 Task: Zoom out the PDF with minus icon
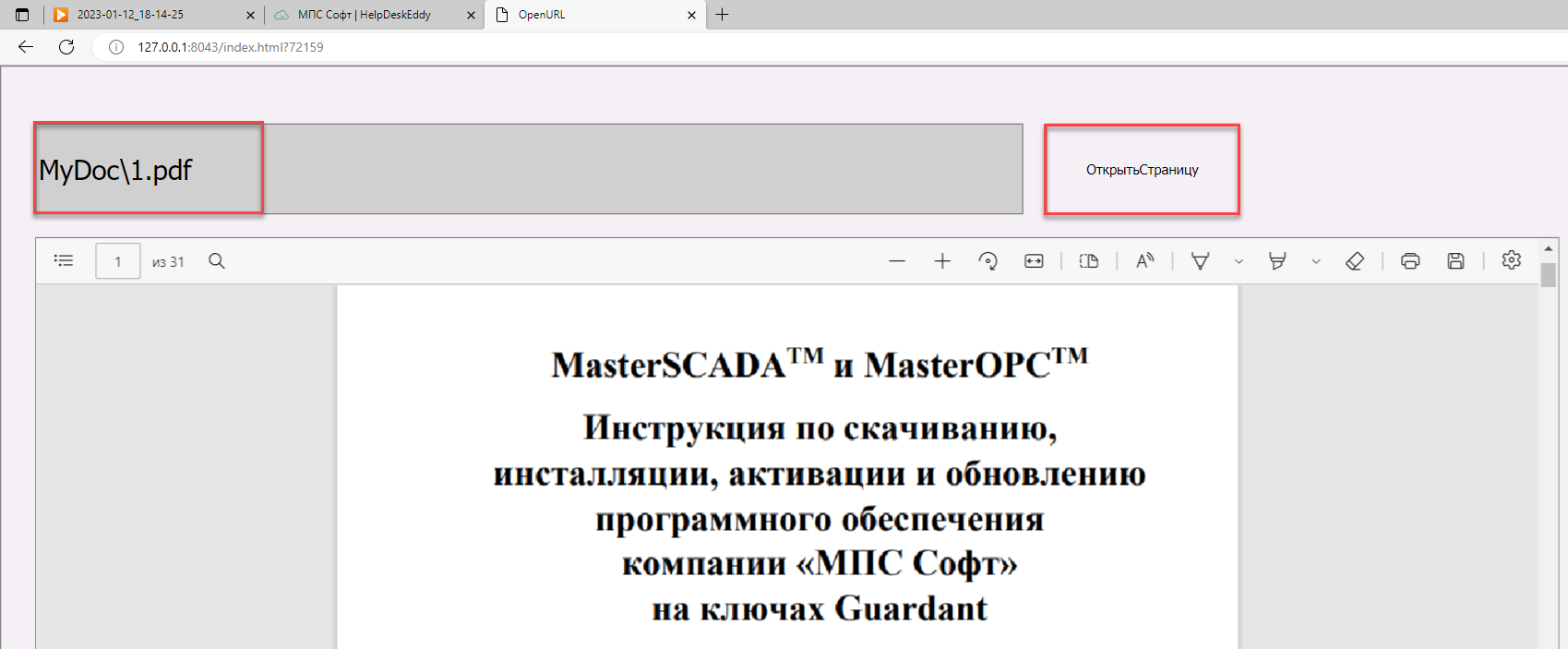[x=897, y=261]
